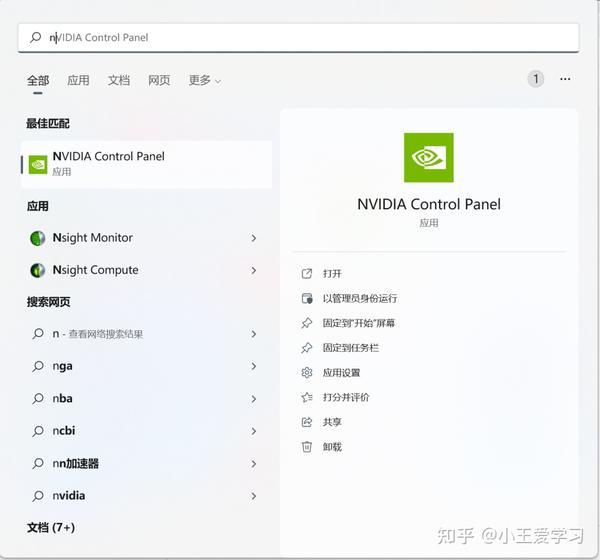Click the search icon beside 'n - 查看网络搜索结果'
Screen dimensions: 600x560
38,334
